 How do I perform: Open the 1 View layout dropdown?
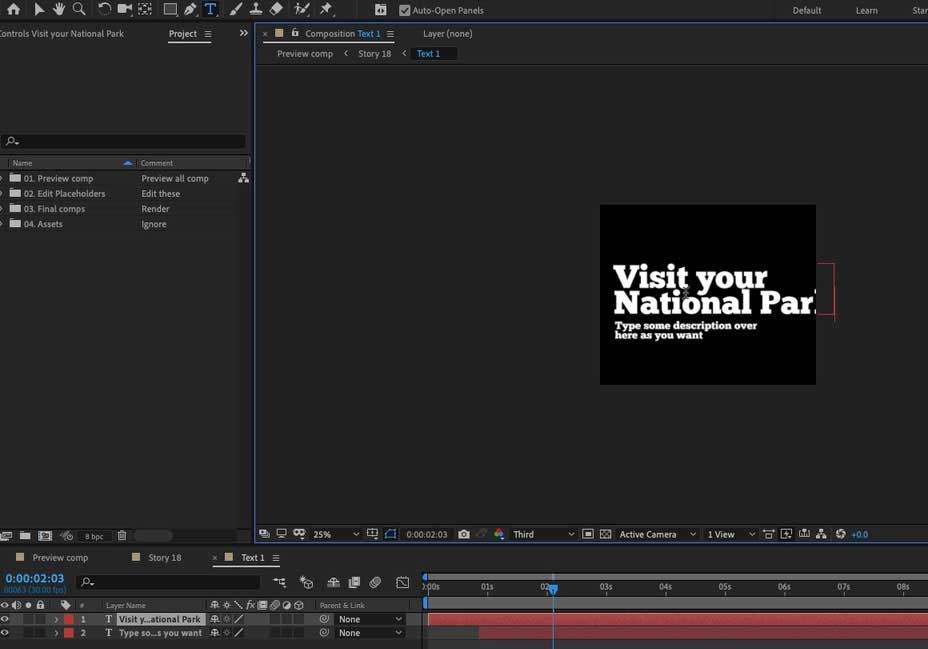731,534
